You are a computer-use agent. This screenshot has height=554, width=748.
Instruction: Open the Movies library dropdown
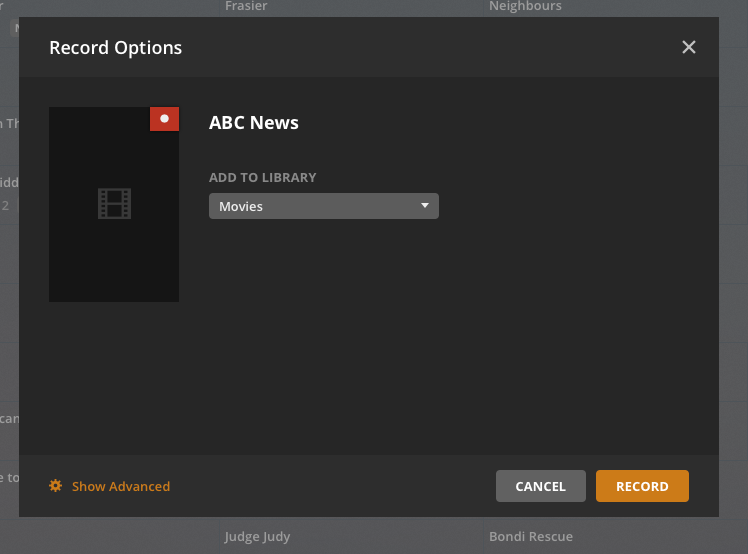click(x=324, y=206)
